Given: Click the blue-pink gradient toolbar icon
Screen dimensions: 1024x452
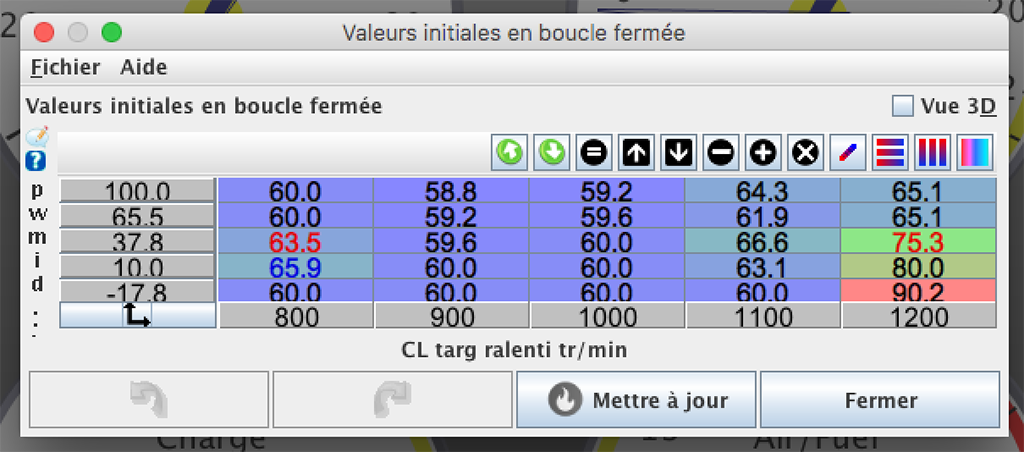Looking at the screenshot, I should (x=974, y=153).
